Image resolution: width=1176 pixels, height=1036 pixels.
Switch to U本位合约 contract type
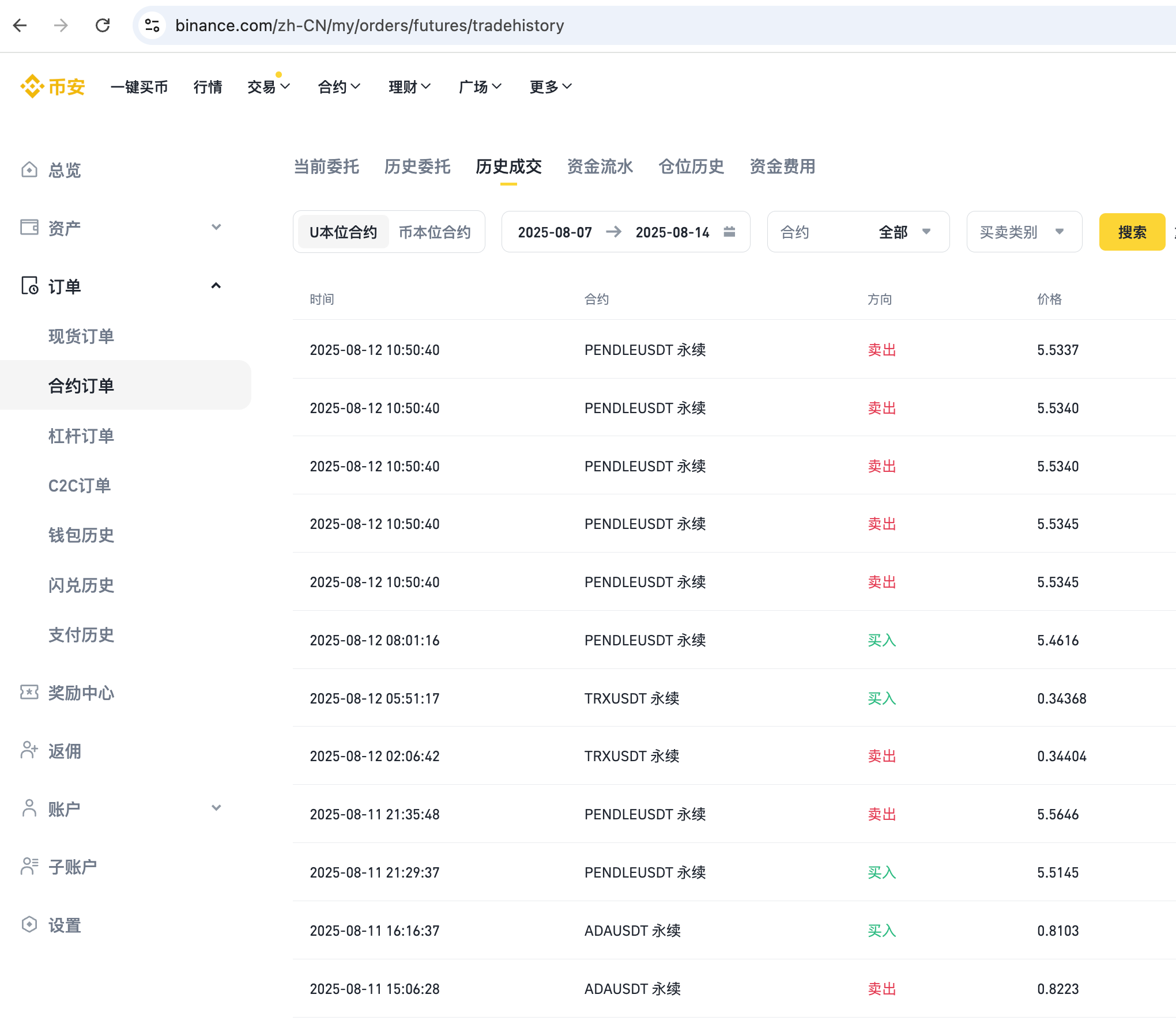344,232
